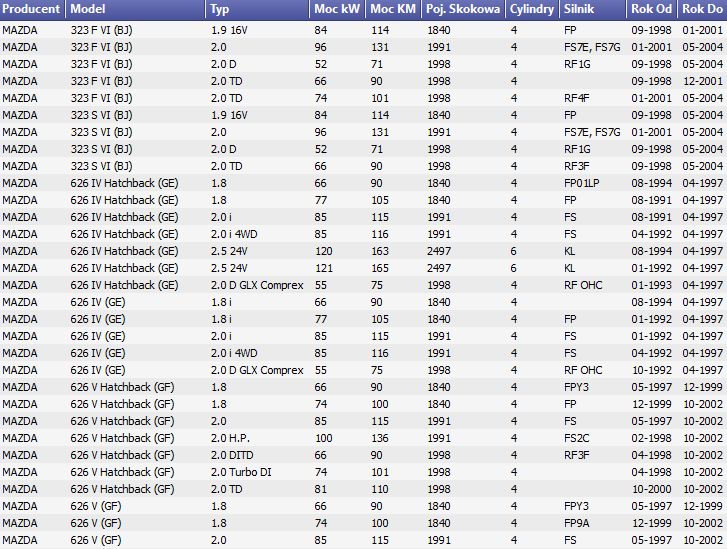Select "FS7E, FS7G" in the 323 S VI row
Screen dimensions: 727x549
[x=592, y=132]
